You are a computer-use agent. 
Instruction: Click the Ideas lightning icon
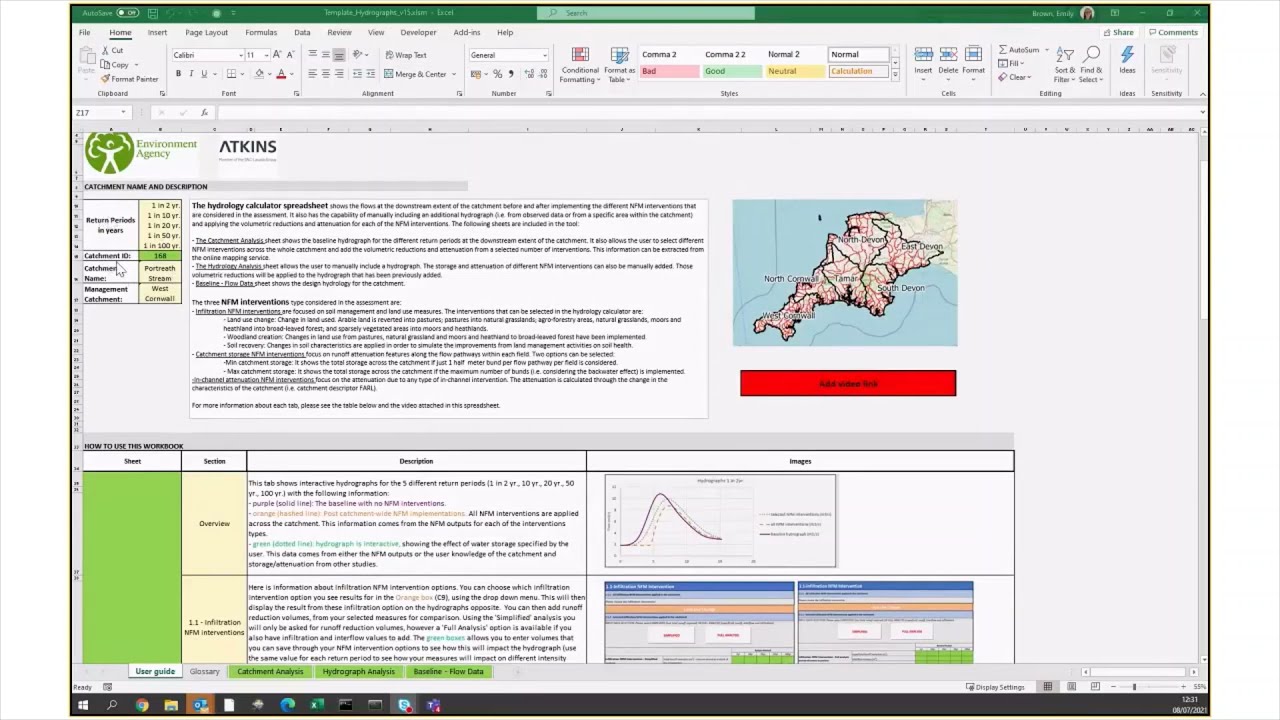pyautogui.click(x=1127, y=60)
